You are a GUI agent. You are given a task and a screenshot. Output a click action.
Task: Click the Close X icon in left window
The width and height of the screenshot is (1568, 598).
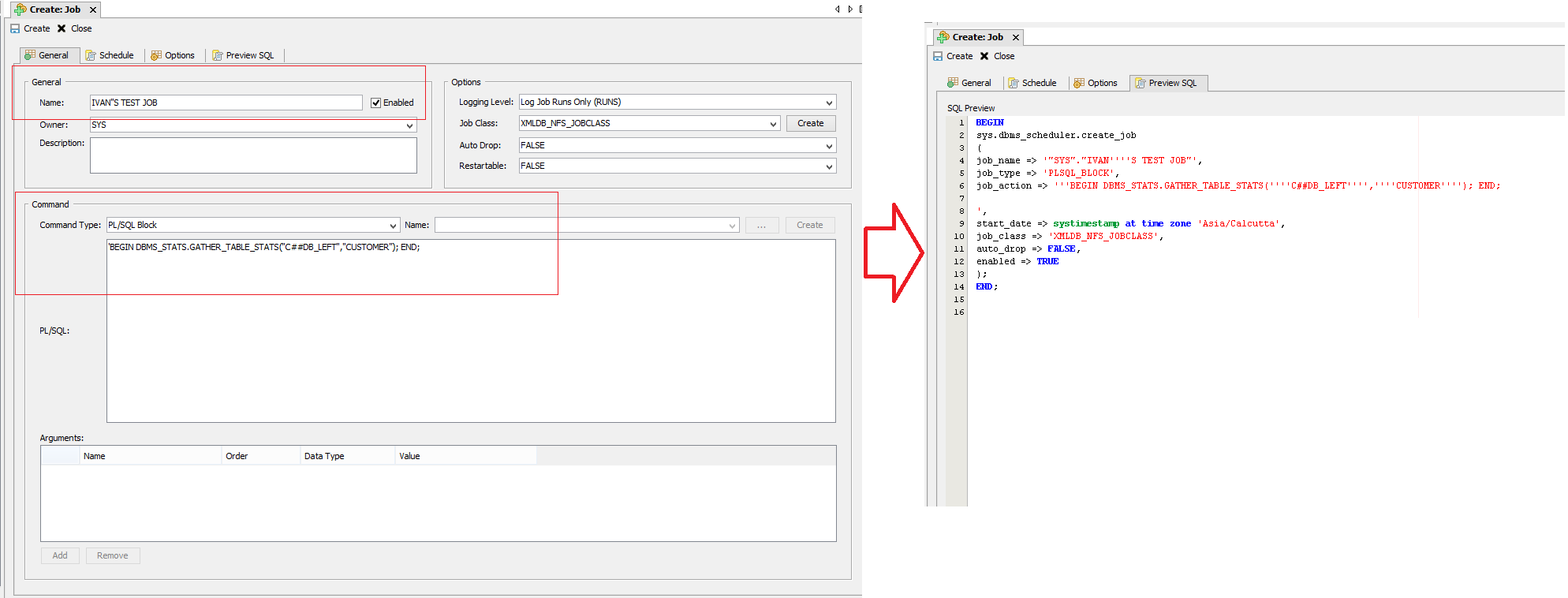(62, 28)
